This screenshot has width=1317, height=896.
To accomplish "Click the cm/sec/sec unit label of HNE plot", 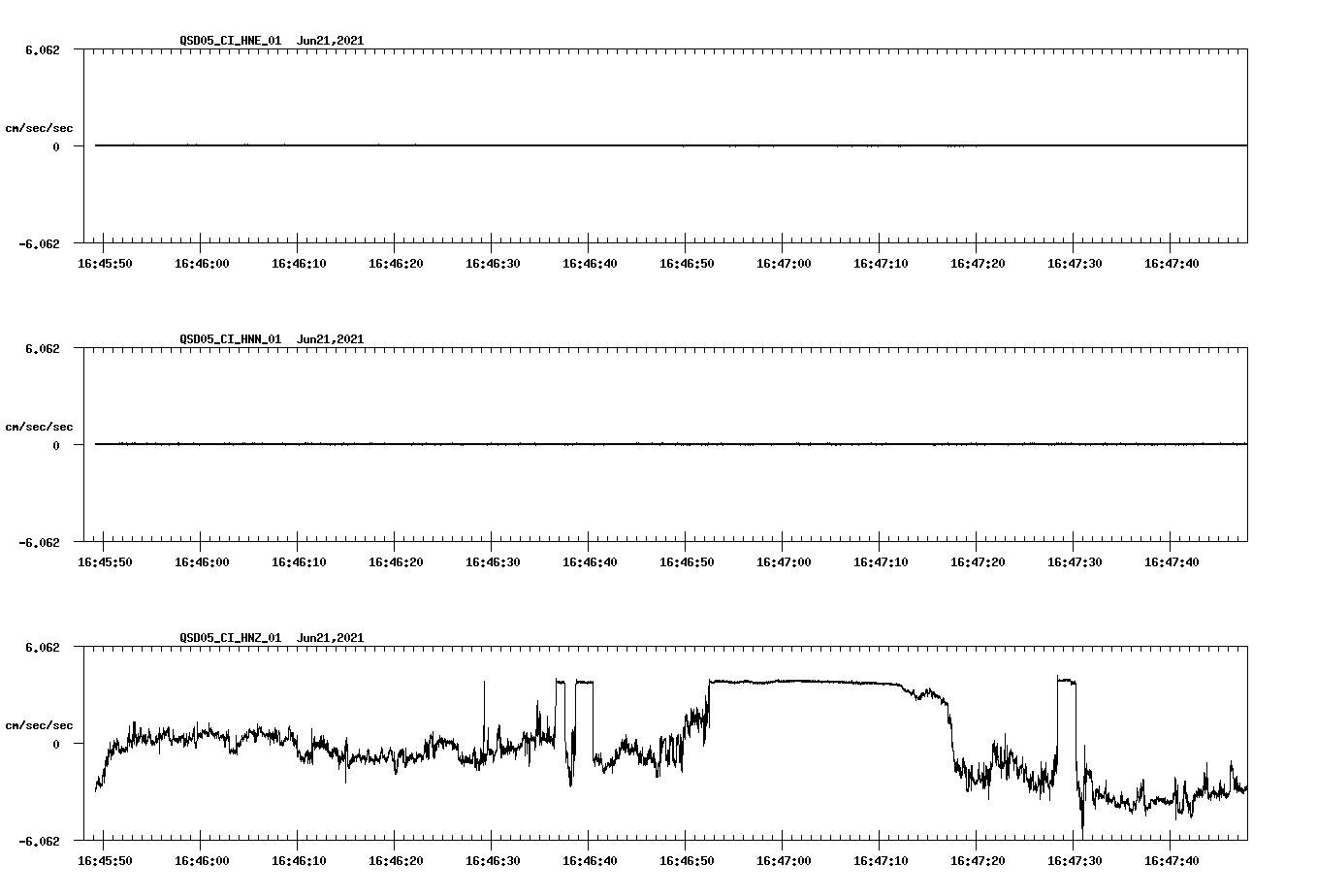I will pos(39,128).
